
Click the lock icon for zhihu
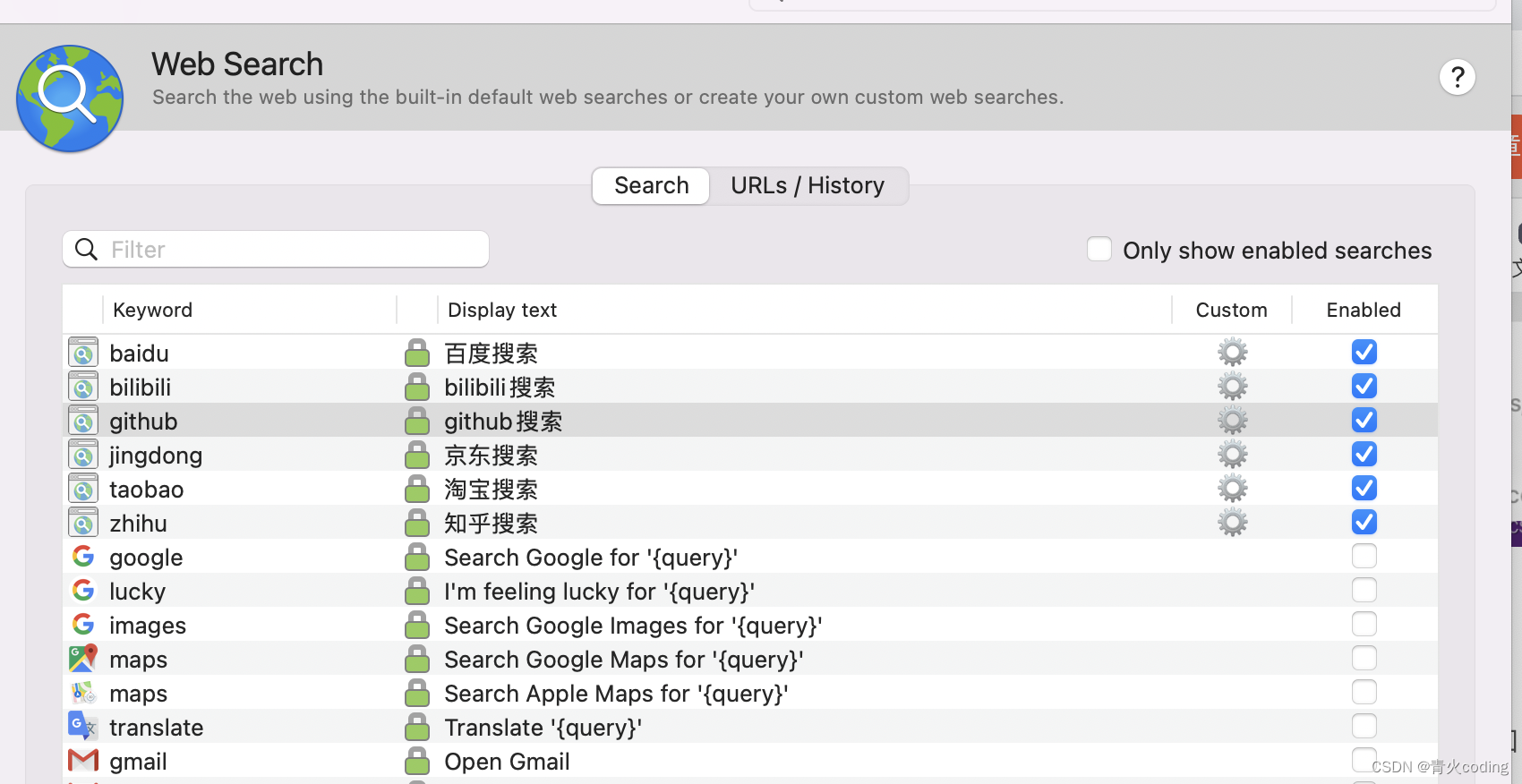pyautogui.click(x=417, y=523)
